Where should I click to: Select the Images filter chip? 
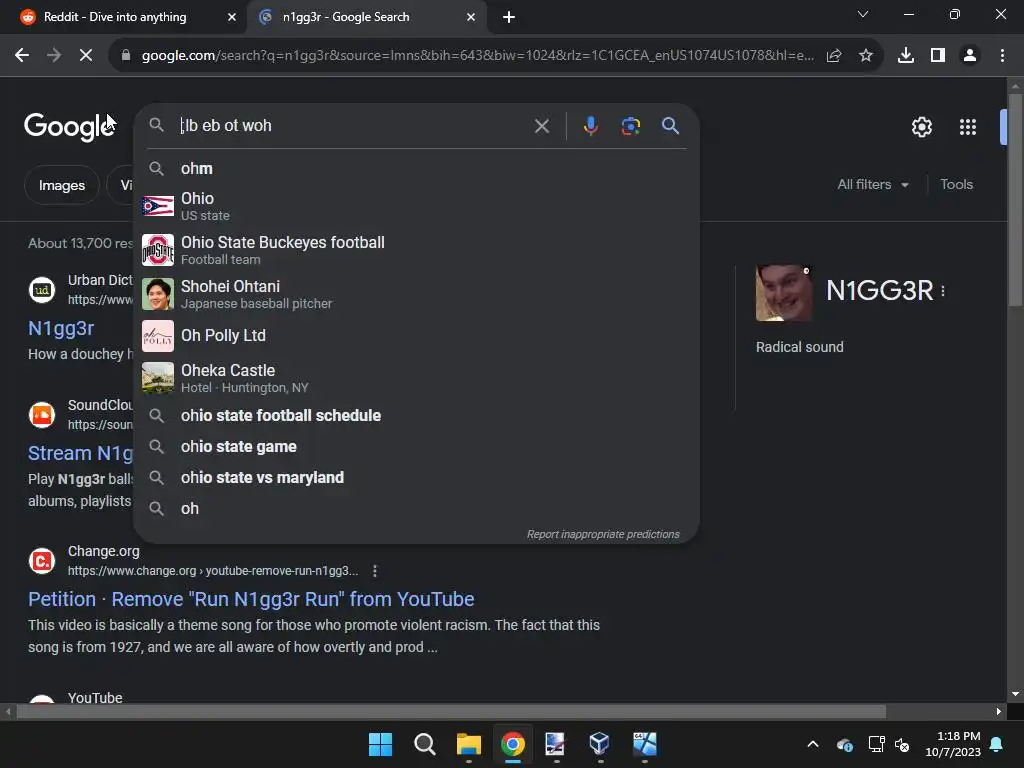tap(62, 185)
